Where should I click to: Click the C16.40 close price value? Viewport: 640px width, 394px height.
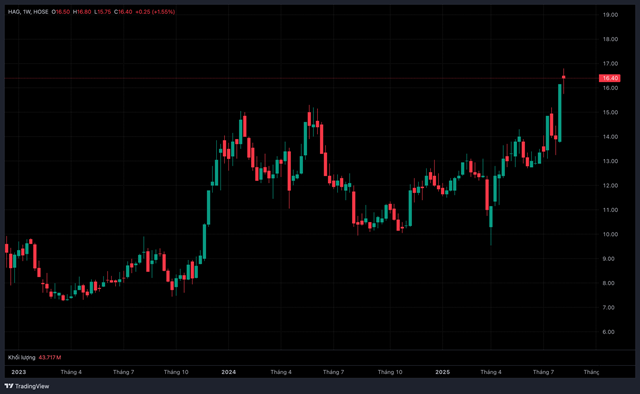(x=123, y=12)
